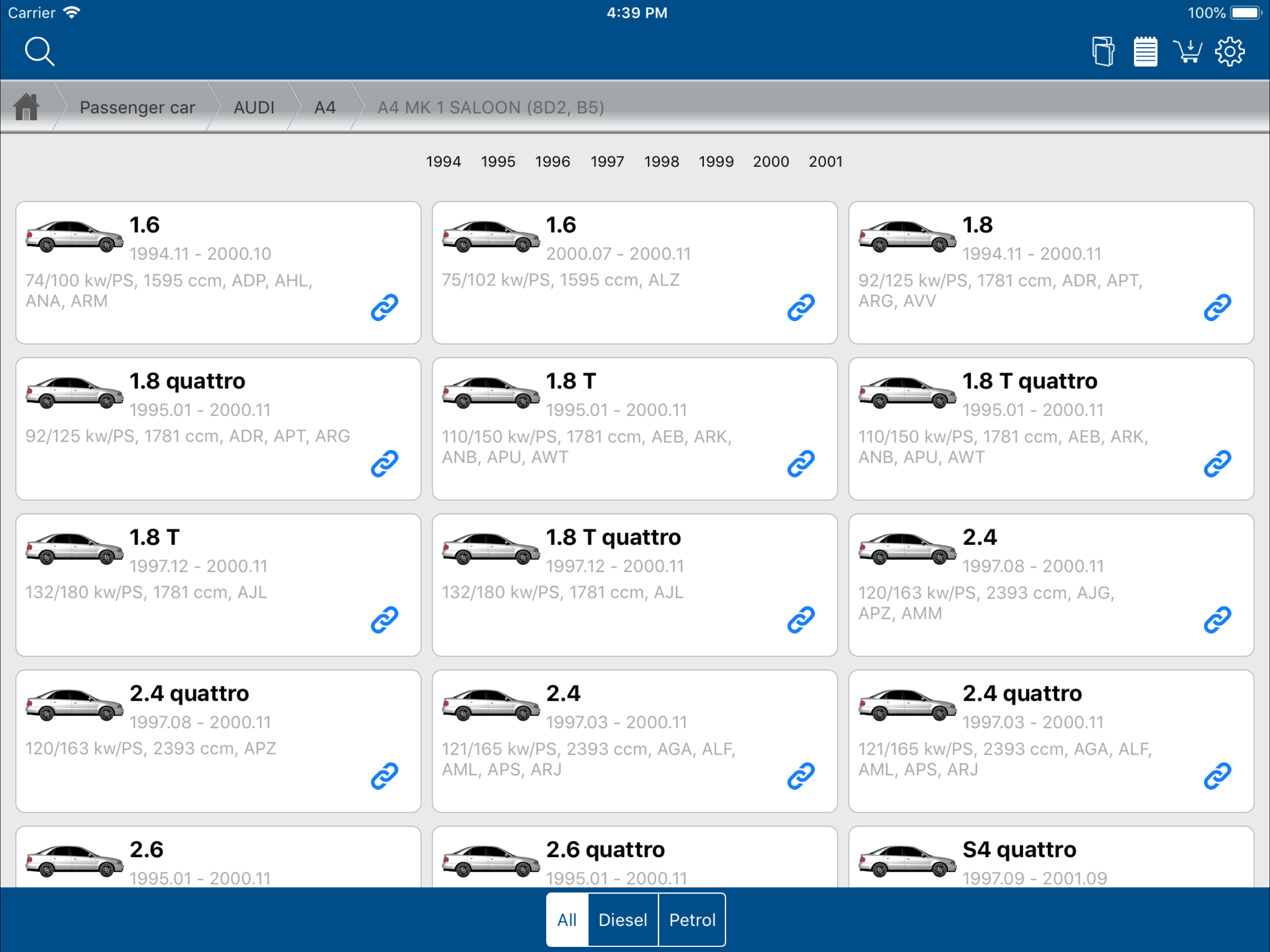The height and width of the screenshot is (952, 1270).
Task: Open the shopping cart icon
Action: 1187,52
